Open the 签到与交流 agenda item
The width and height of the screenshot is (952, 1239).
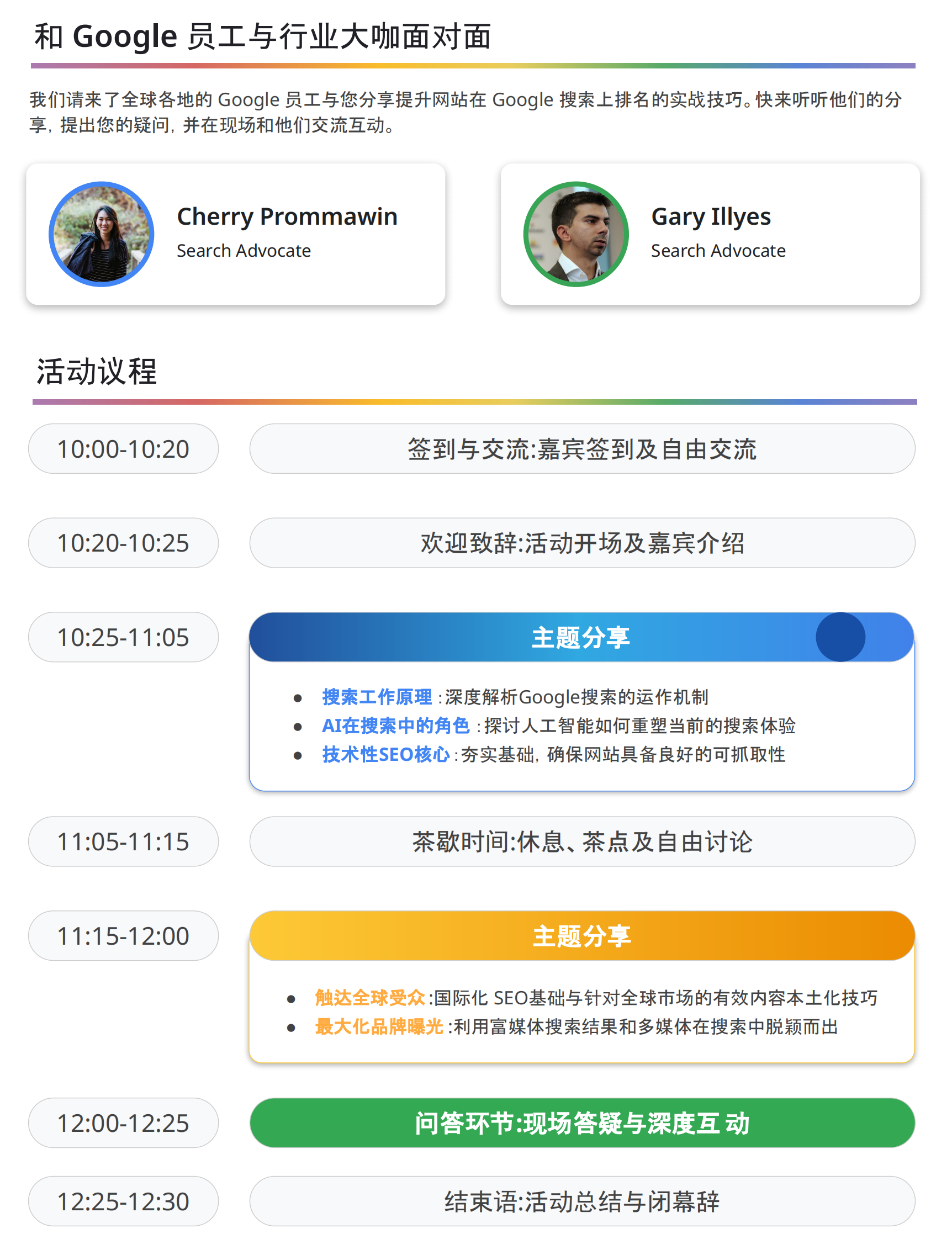coord(582,449)
